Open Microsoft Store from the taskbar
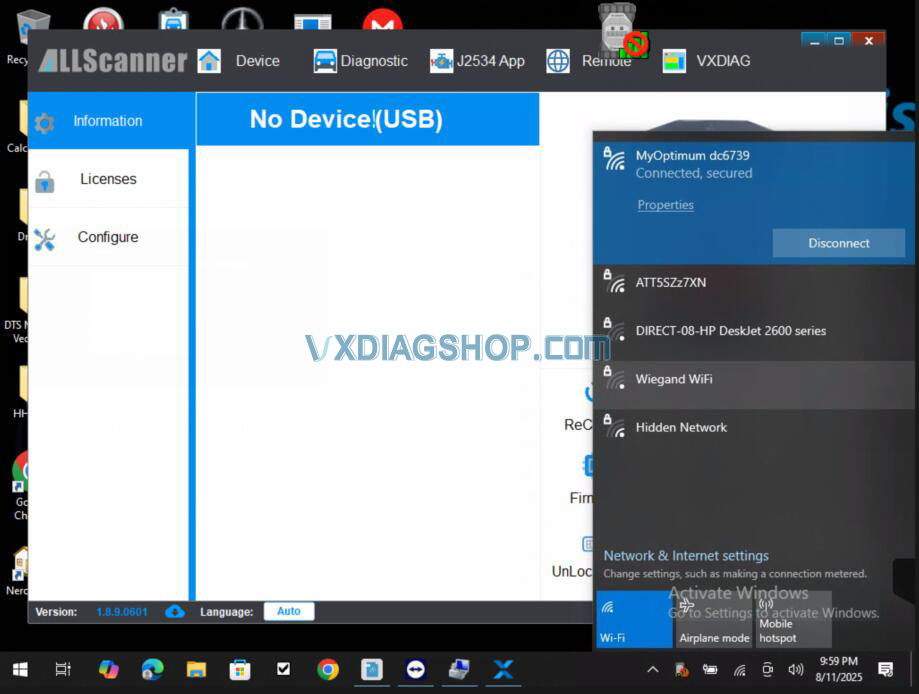Viewport: 919px width, 694px height. pyautogui.click(x=240, y=669)
